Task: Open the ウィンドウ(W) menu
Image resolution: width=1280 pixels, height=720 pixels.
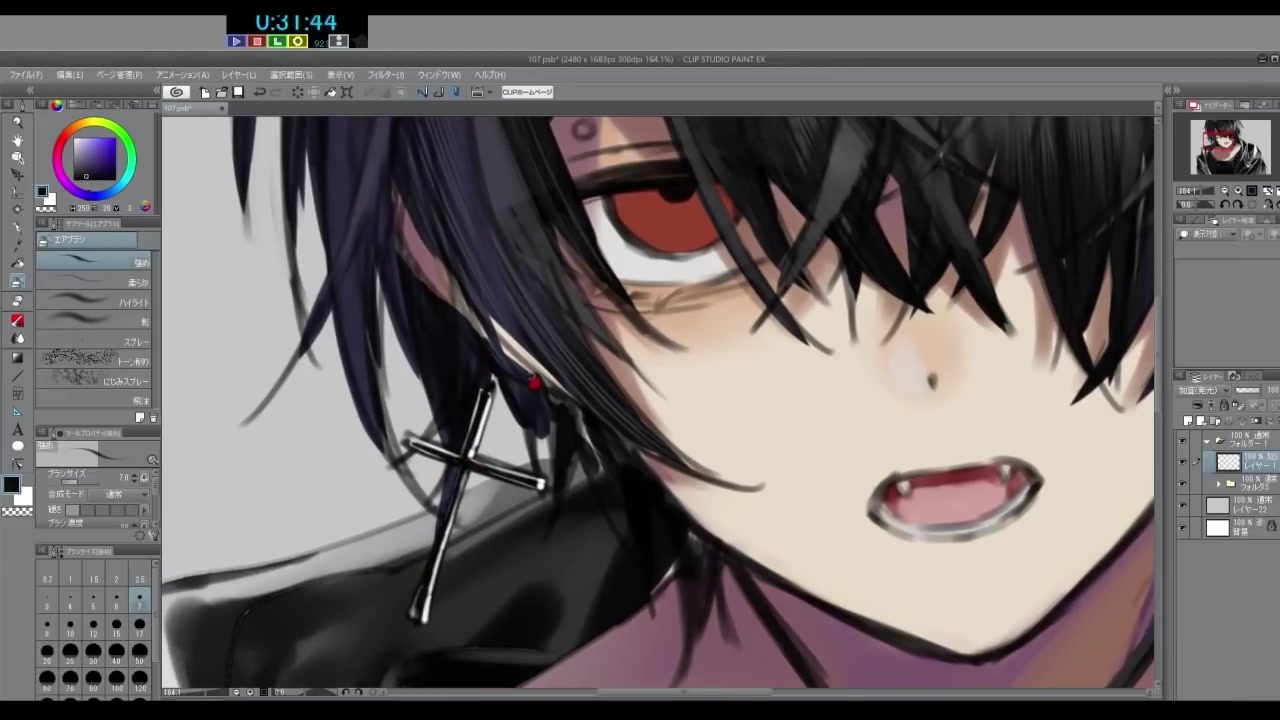Action: point(439,75)
